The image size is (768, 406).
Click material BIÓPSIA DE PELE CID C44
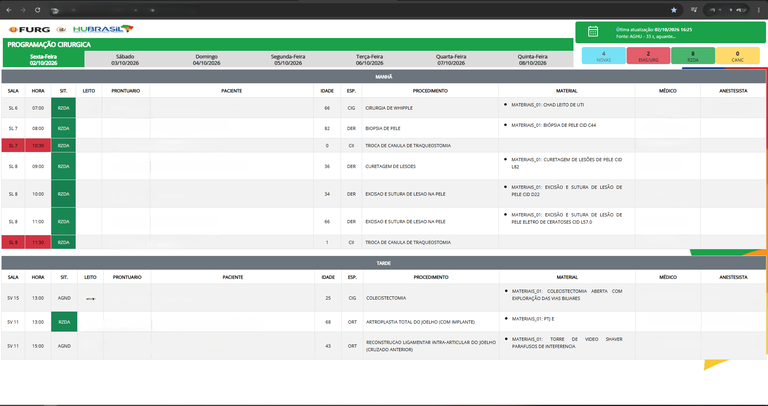(x=554, y=125)
